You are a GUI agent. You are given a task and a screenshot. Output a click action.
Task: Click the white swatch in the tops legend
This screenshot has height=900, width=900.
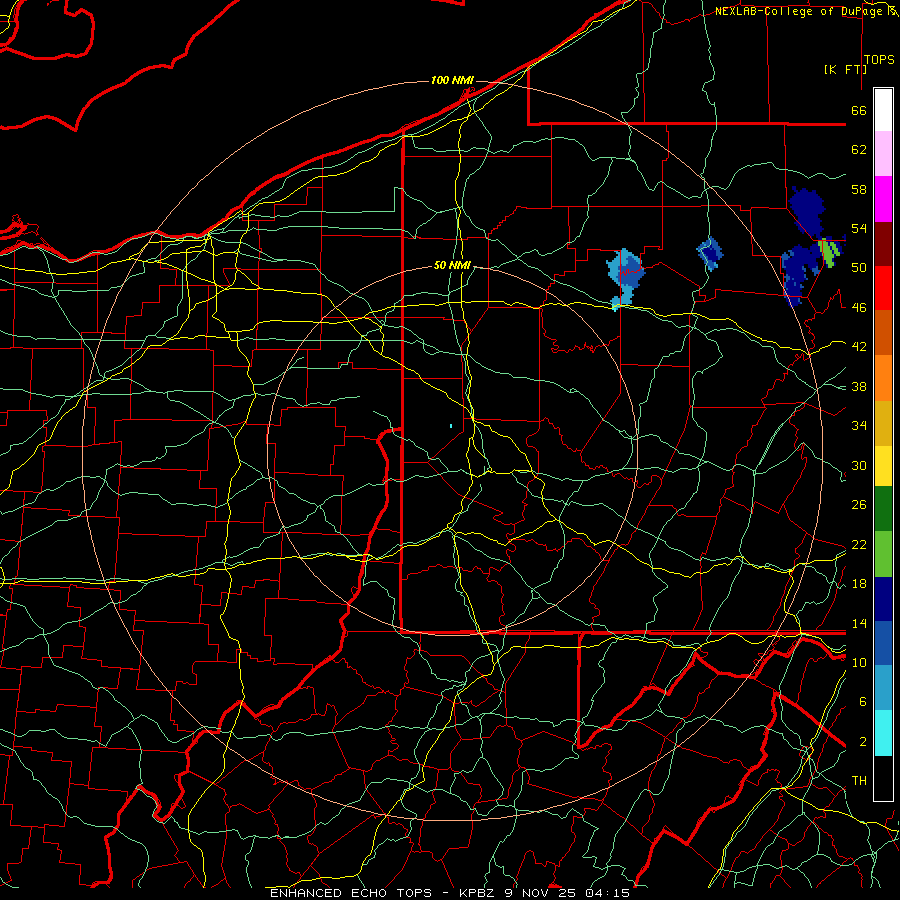click(883, 110)
